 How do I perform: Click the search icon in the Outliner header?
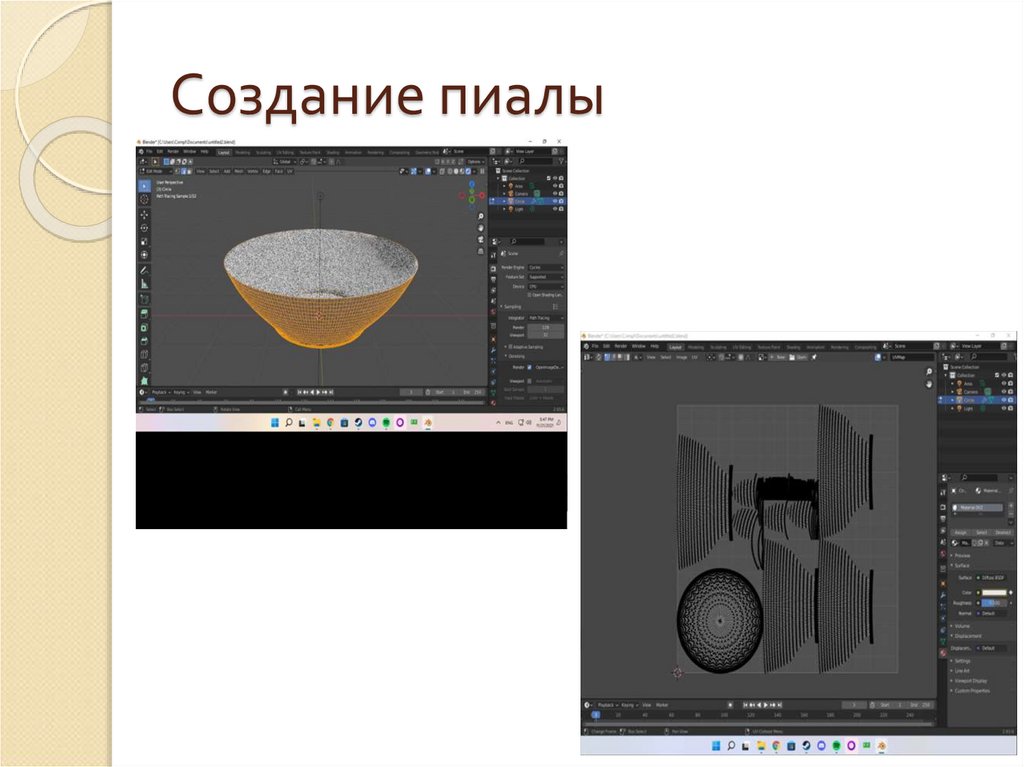pyautogui.click(x=521, y=161)
